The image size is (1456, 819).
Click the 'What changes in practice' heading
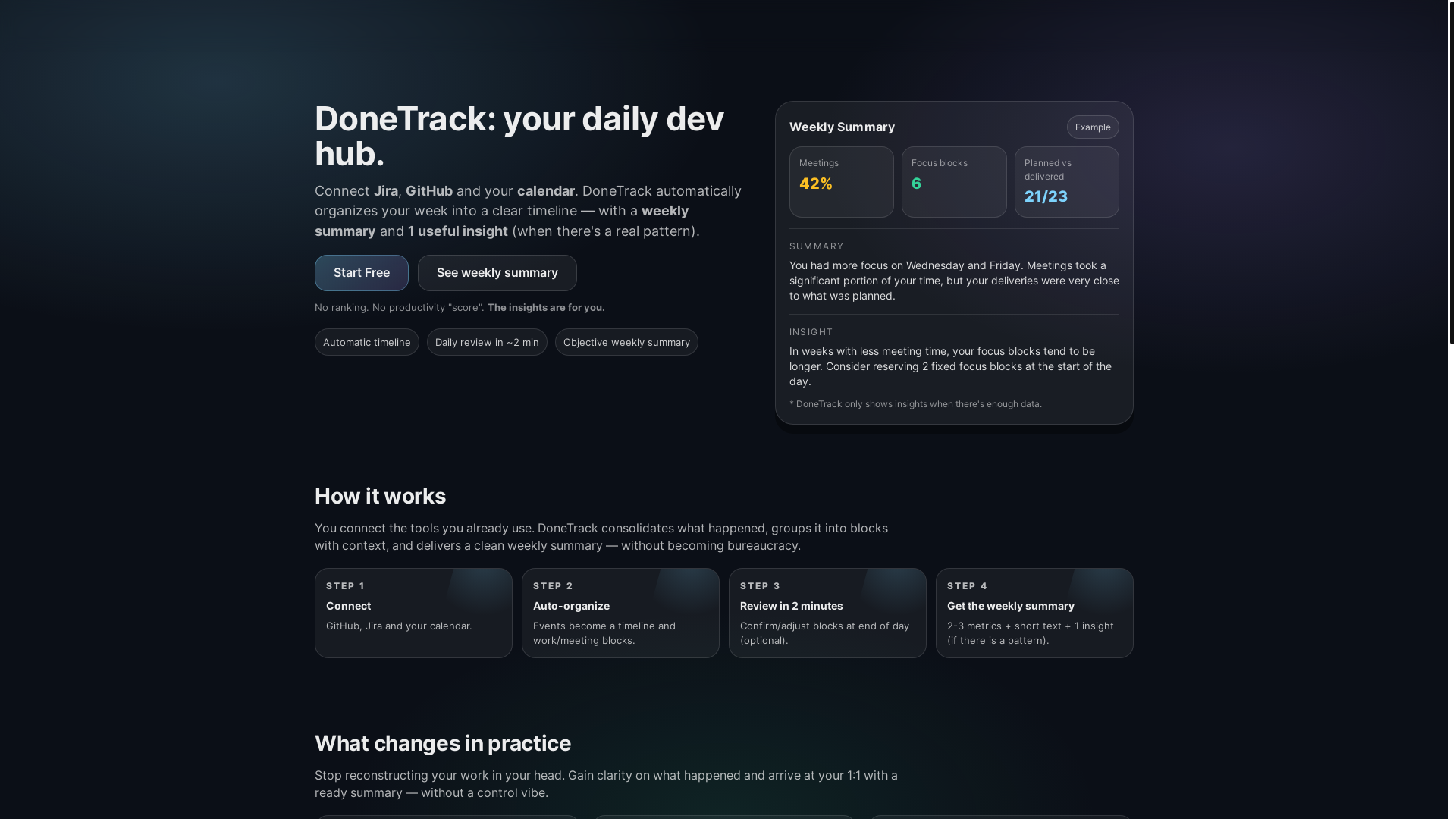tap(443, 743)
